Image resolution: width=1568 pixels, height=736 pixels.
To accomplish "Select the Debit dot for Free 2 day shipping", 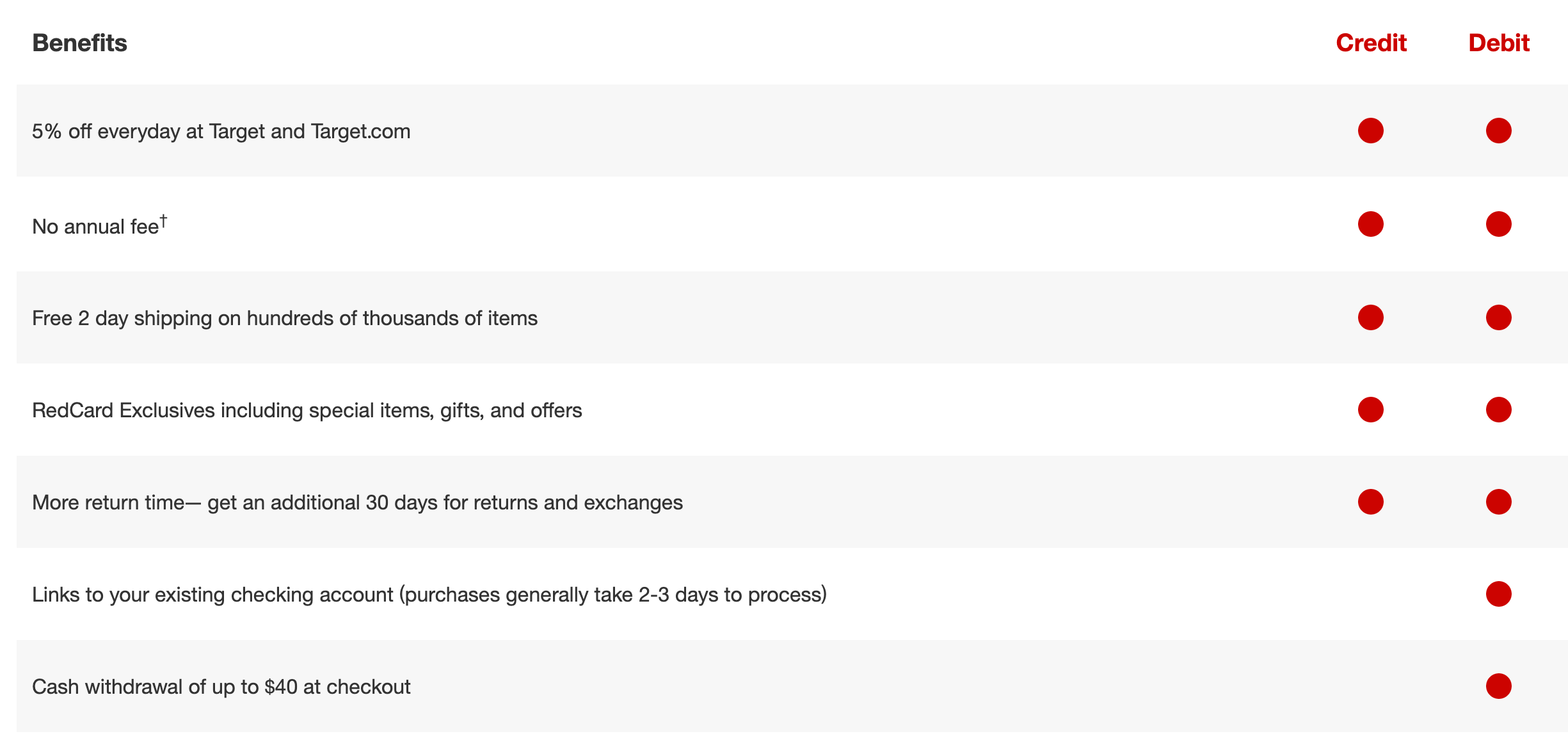I will [1498, 317].
